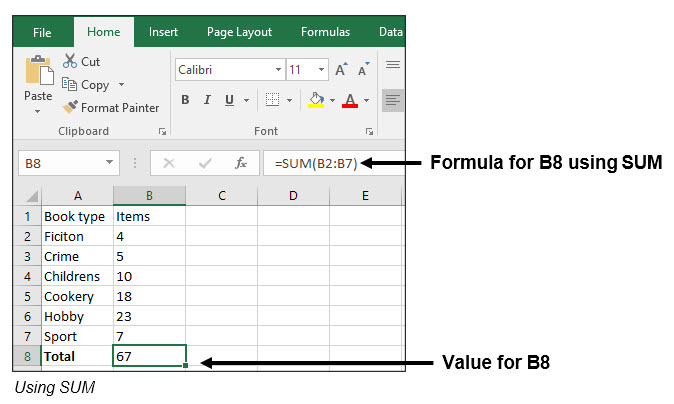The width and height of the screenshot is (674, 404).
Task: Select cell containing Hobby
Action: coord(77,316)
